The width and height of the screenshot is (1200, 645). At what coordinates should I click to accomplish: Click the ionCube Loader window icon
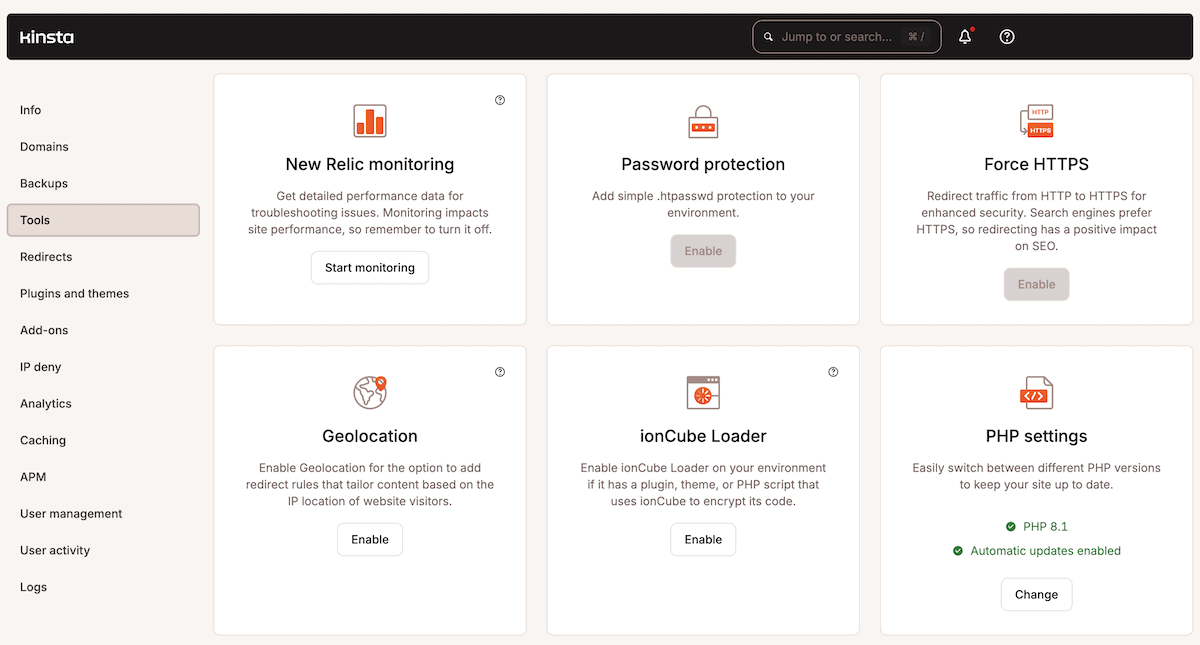click(x=703, y=392)
